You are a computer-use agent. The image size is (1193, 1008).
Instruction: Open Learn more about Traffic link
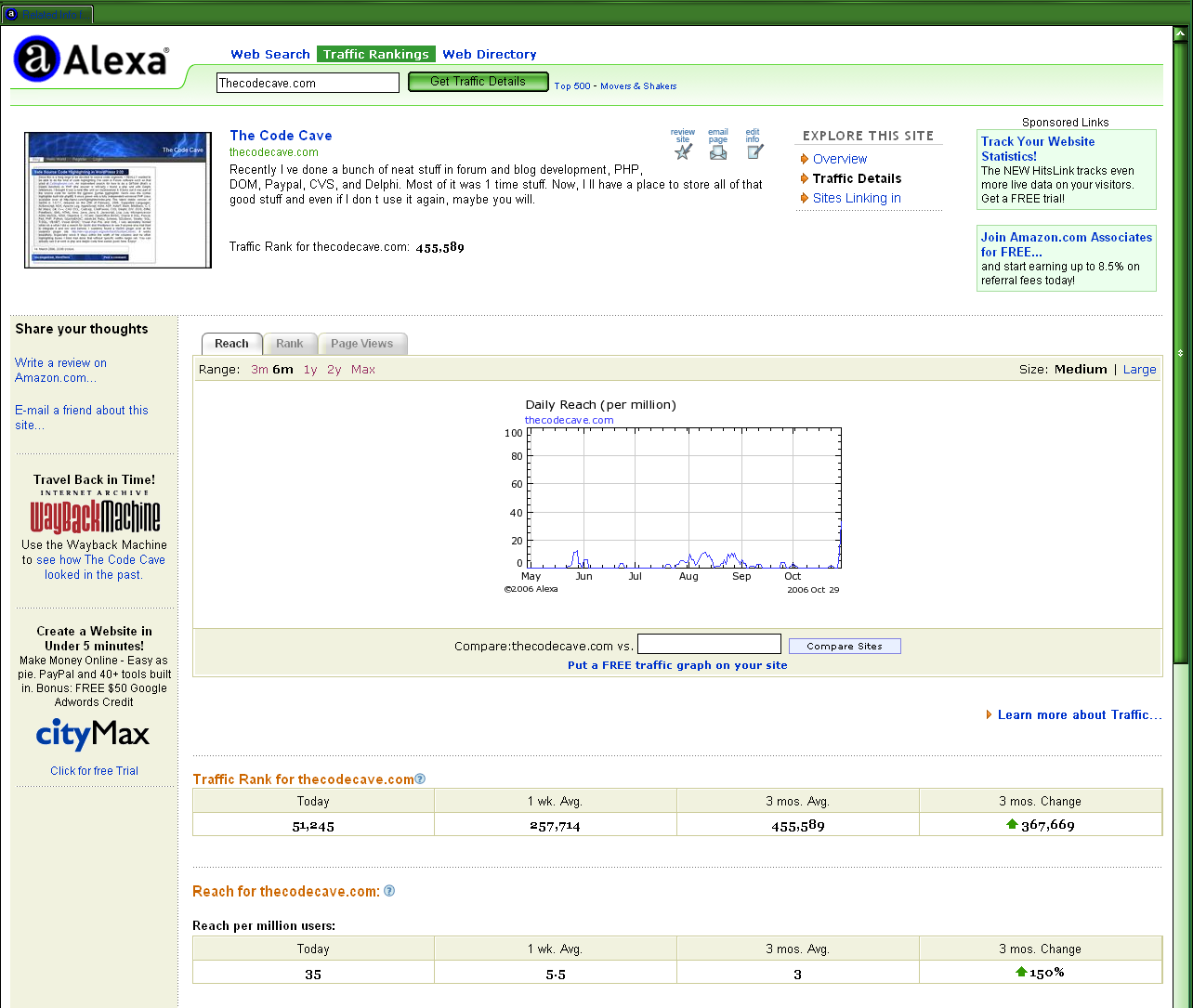click(x=1080, y=714)
